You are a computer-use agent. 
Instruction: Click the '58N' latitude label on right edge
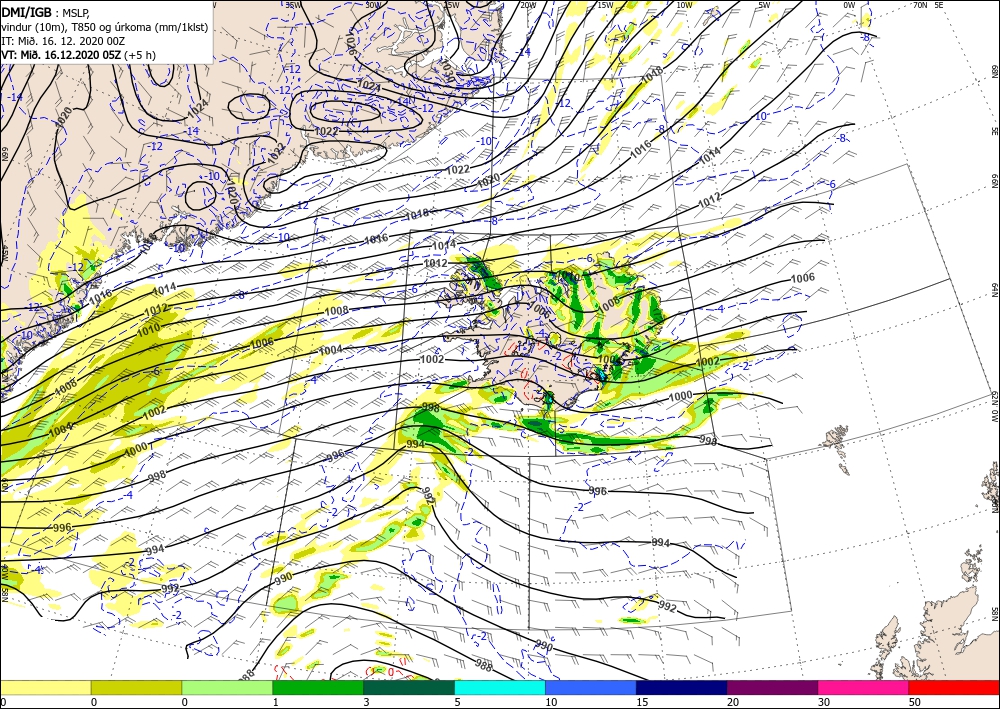pyautogui.click(x=994, y=614)
